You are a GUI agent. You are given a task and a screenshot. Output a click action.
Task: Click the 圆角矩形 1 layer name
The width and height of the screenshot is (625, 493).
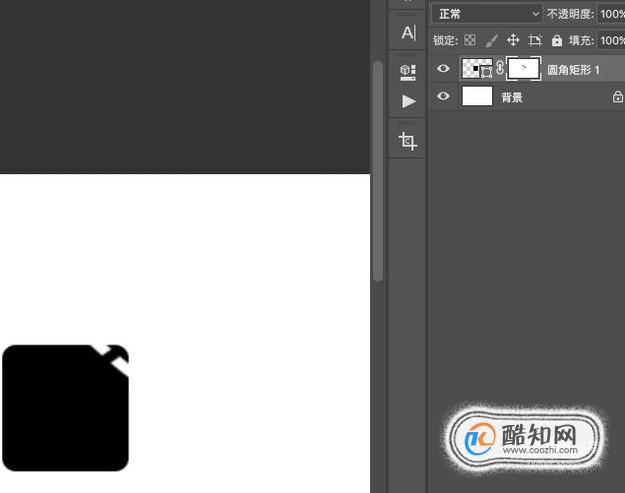(573, 70)
